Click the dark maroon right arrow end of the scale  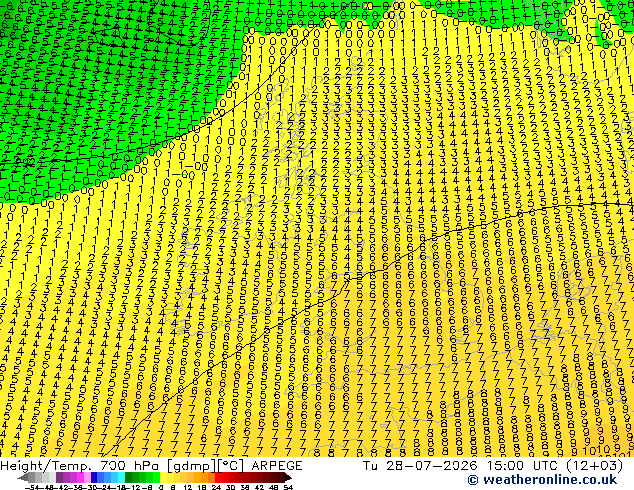(288, 478)
